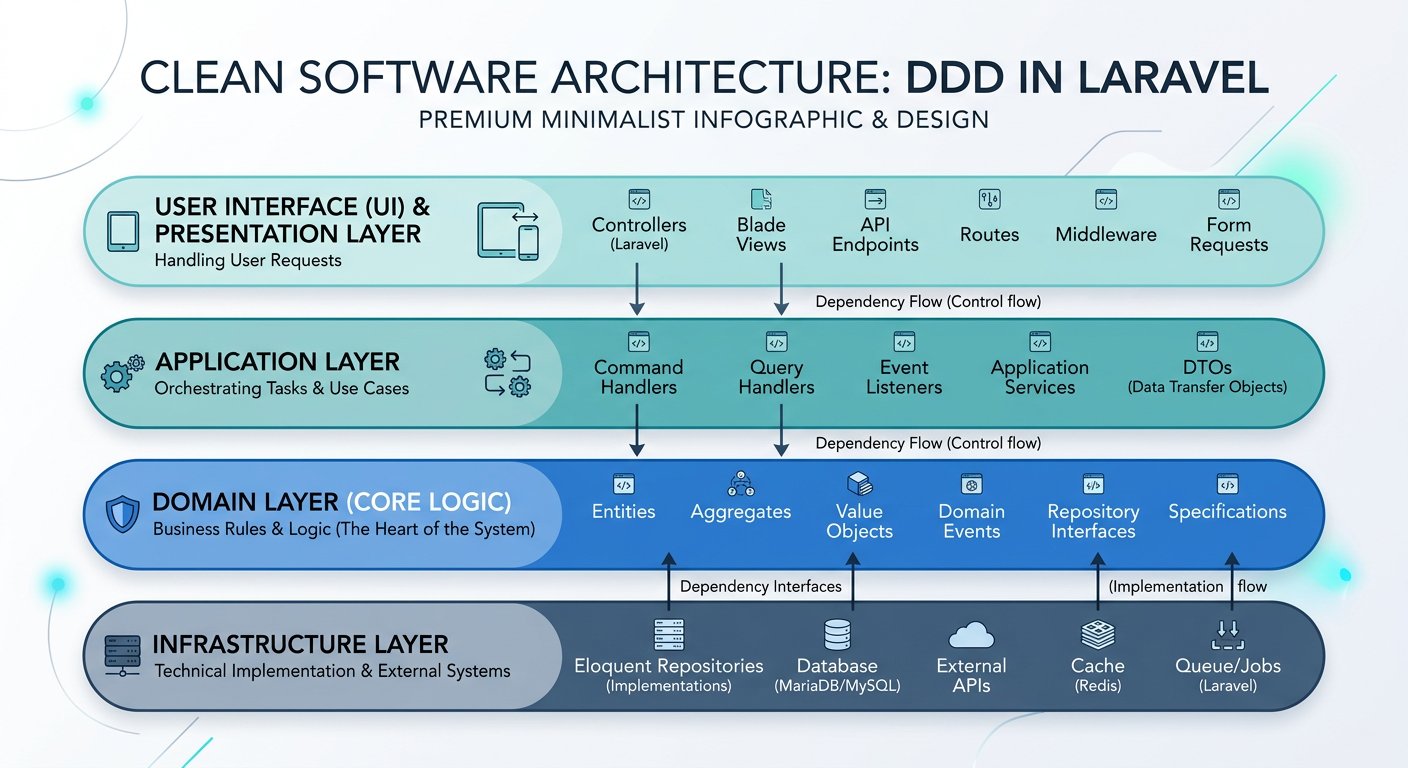This screenshot has height=768, width=1408.
Task: Click the "Application Services" label
Action: 1039,377
